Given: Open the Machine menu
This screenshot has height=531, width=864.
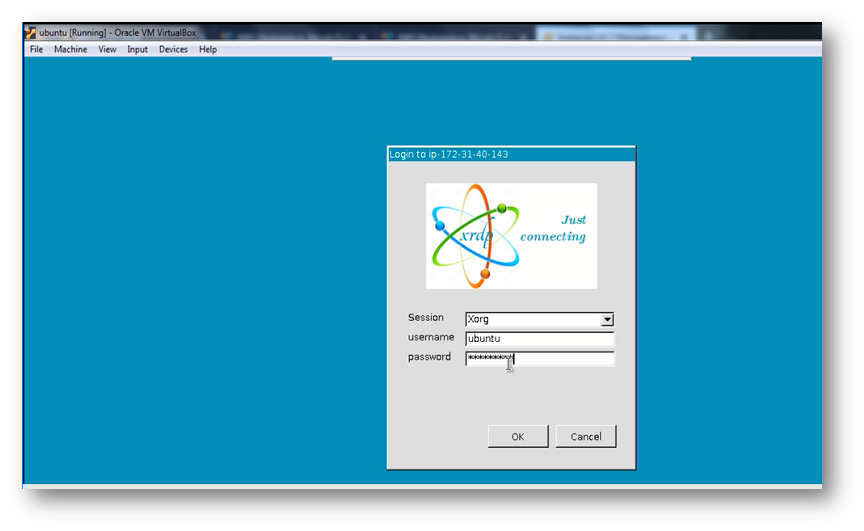Looking at the screenshot, I should pos(71,50).
